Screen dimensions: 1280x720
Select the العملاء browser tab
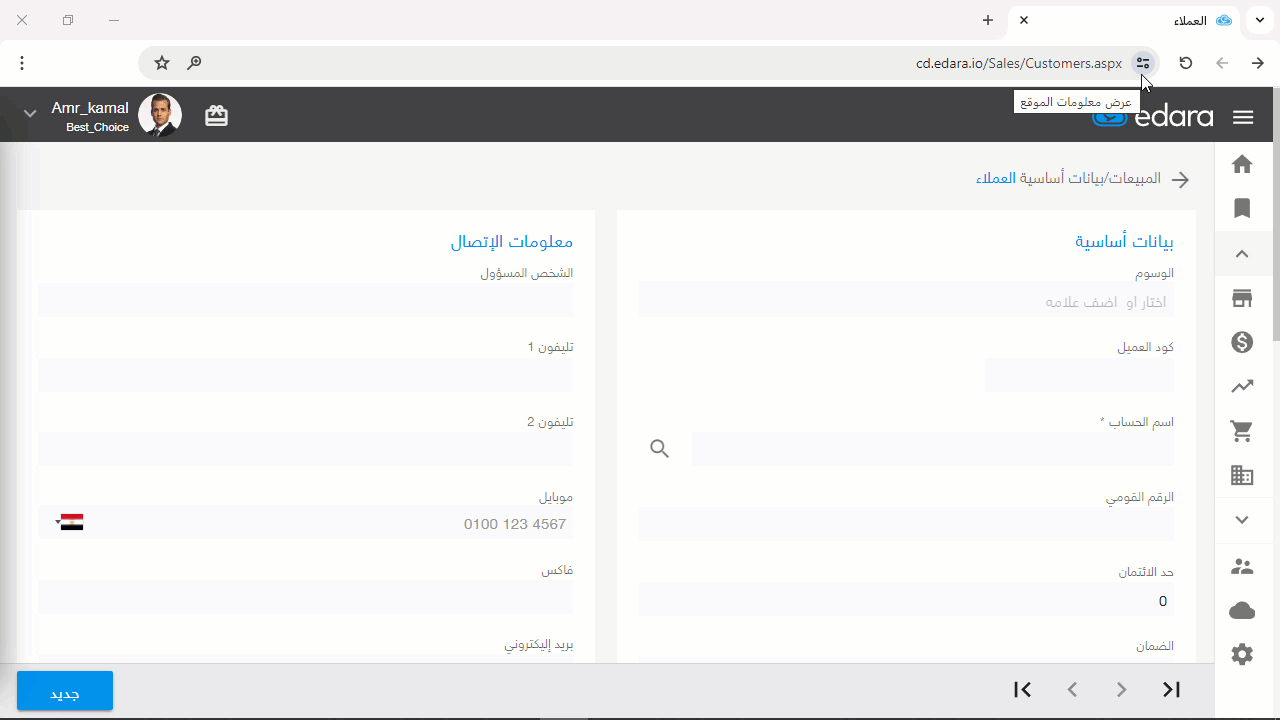1124,20
